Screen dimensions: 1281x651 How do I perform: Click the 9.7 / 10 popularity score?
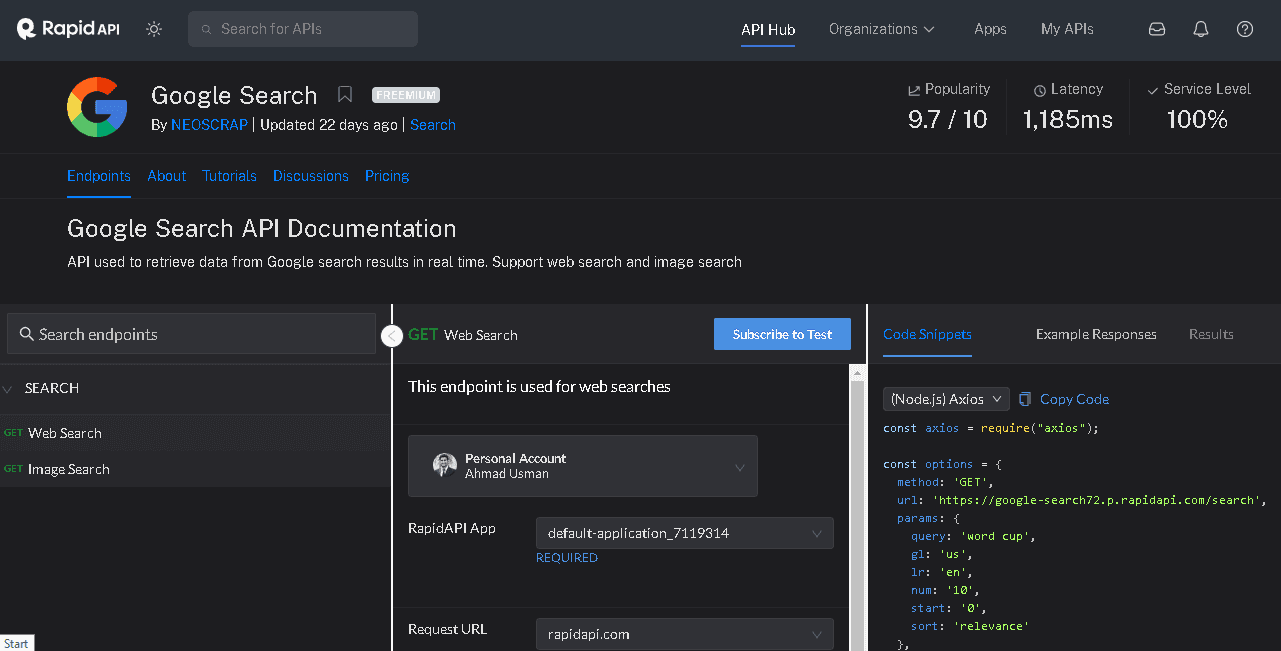coord(948,120)
